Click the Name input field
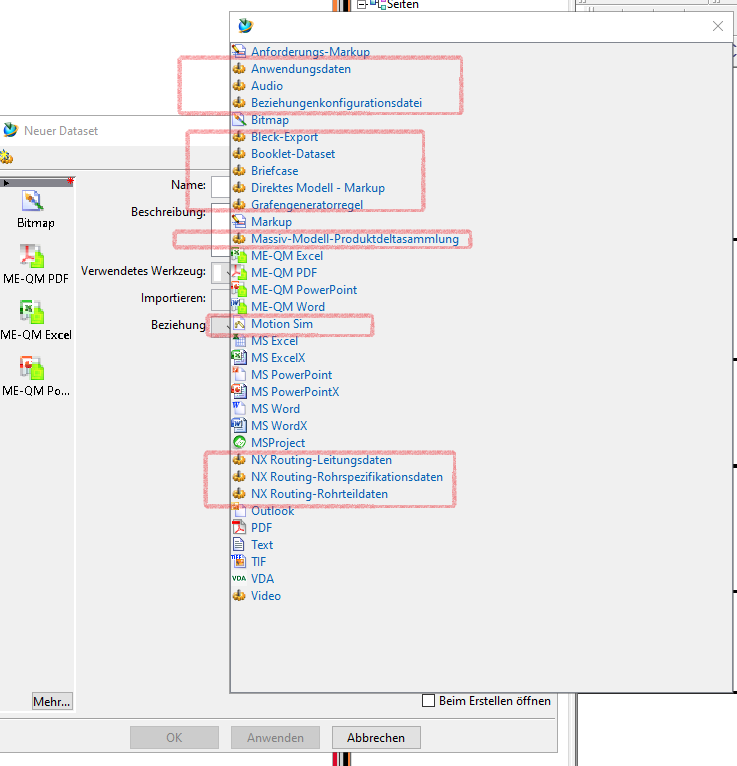The width and height of the screenshot is (737, 766). 221,187
